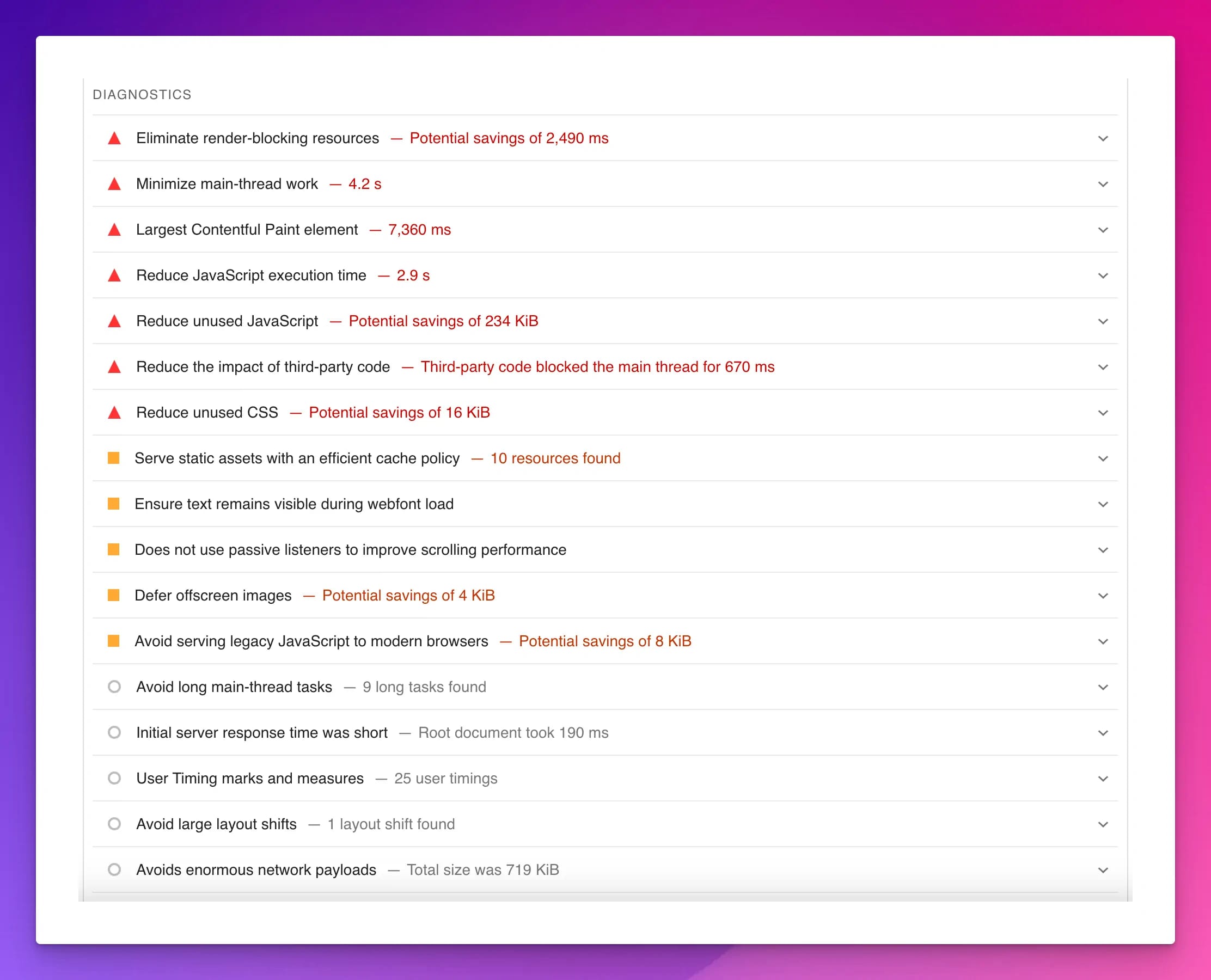1211x980 pixels.
Task: Click red triangle beside Largest Contentful Paint element
Action: 114,230
